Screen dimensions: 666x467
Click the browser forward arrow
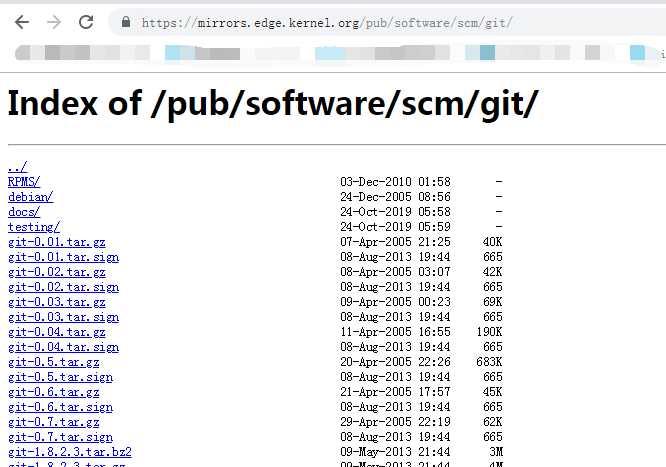pyautogui.click(x=54, y=22)
